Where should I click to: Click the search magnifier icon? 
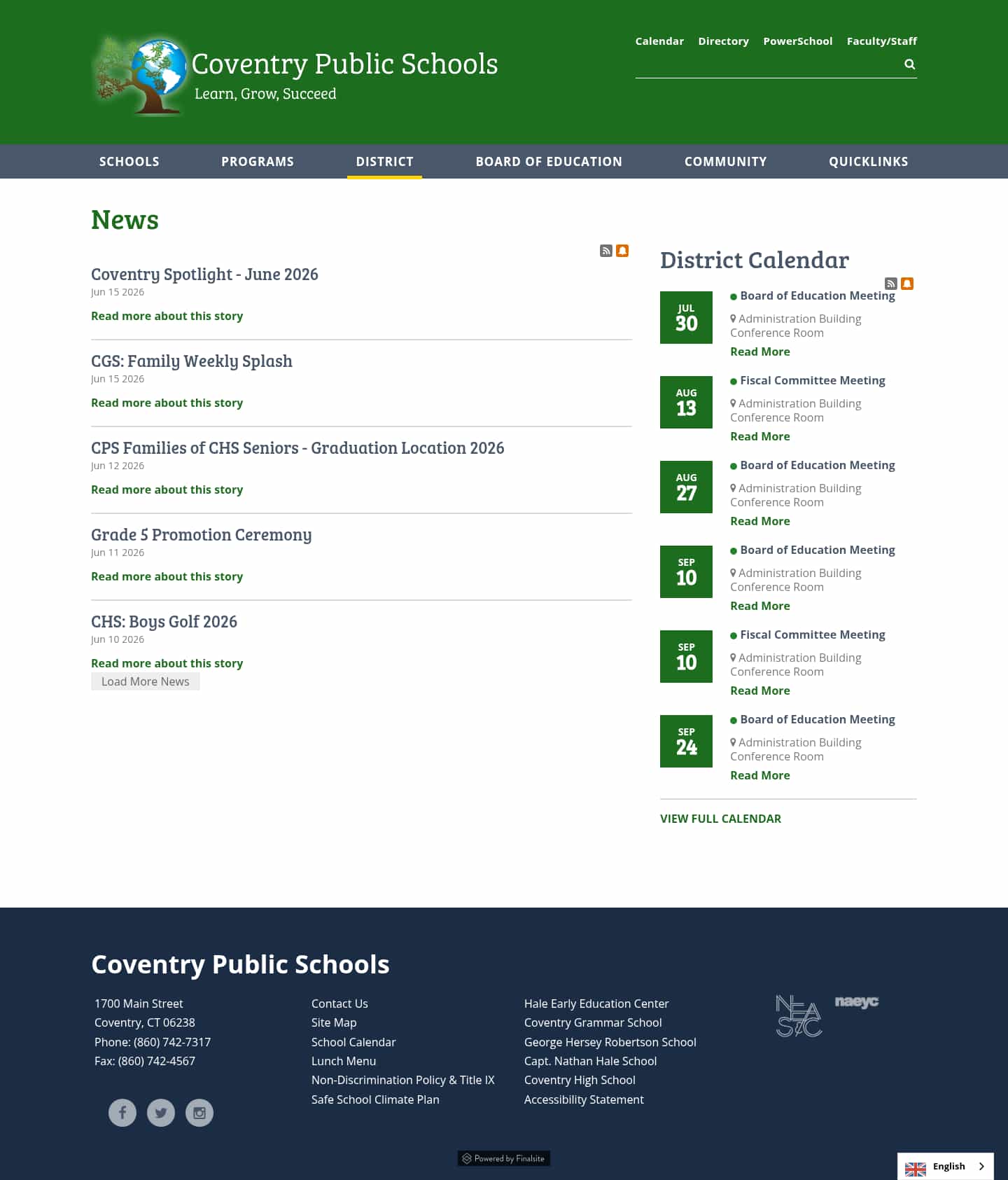tap(909, 64)
